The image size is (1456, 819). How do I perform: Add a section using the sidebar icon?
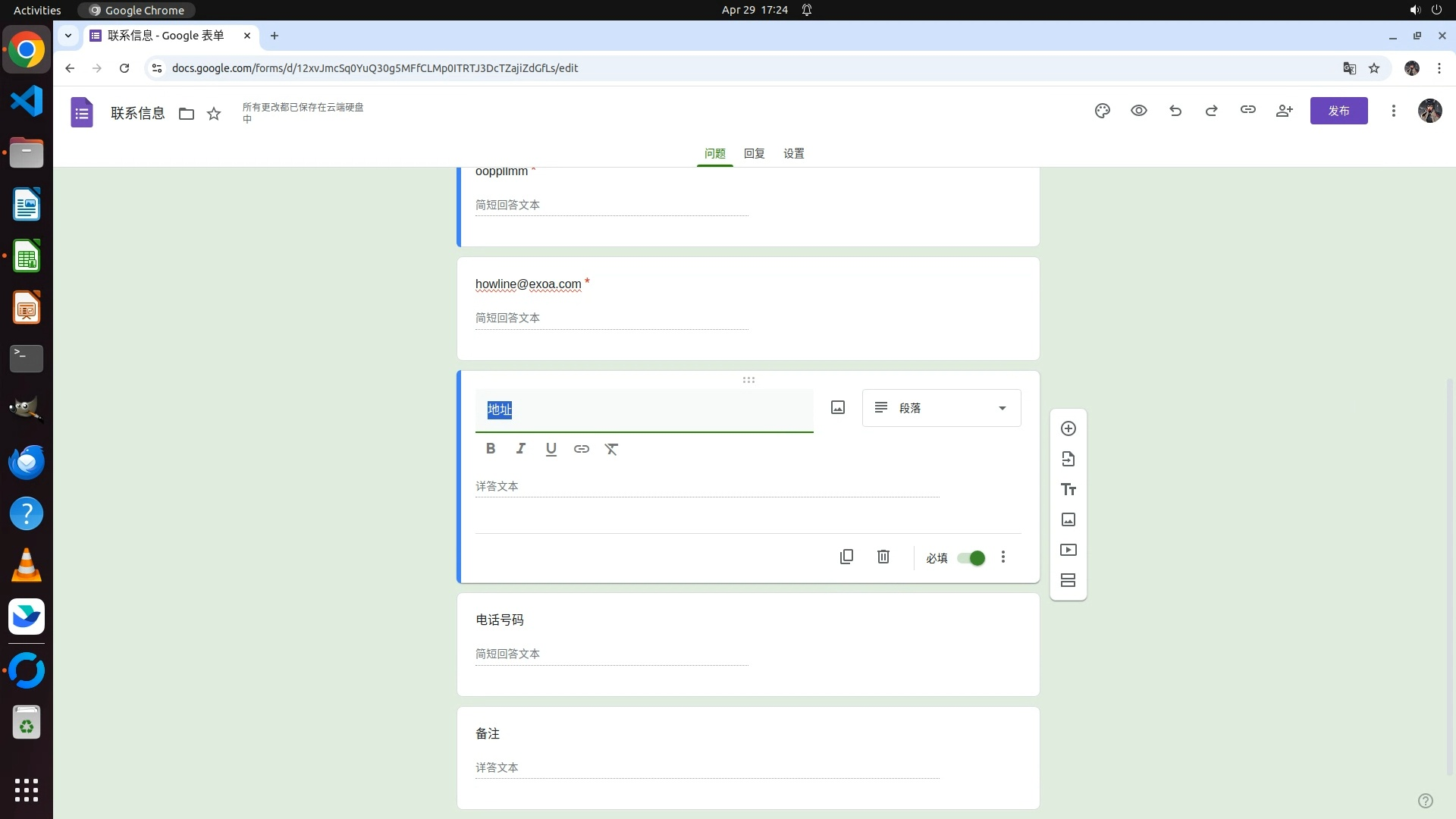[x=1068, y=580]
